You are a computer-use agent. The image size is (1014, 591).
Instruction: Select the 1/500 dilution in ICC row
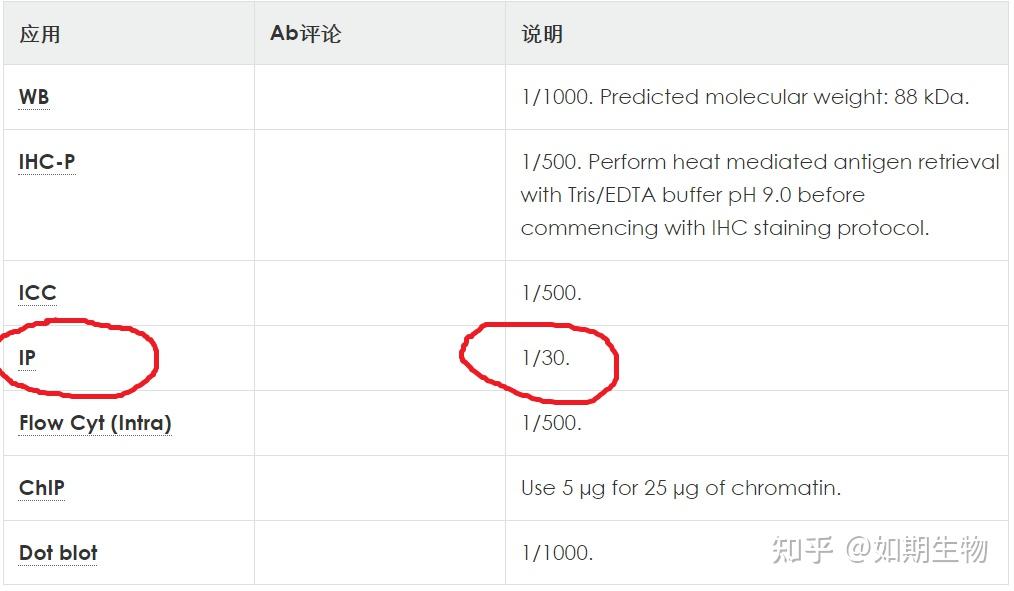click(551, 293)
